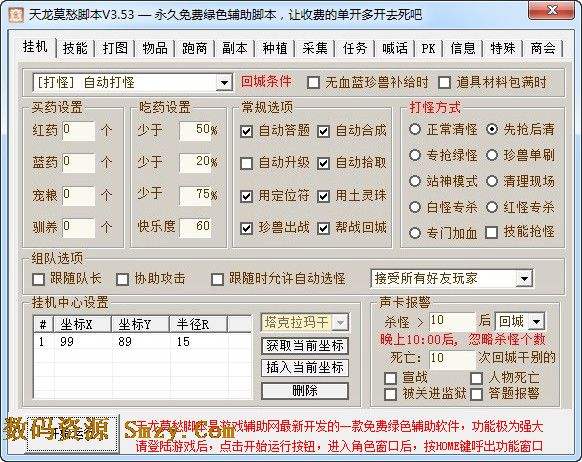Enable 宣战 alarm checkbox
The width and height of the screenshot is (582, 462).
390,378
